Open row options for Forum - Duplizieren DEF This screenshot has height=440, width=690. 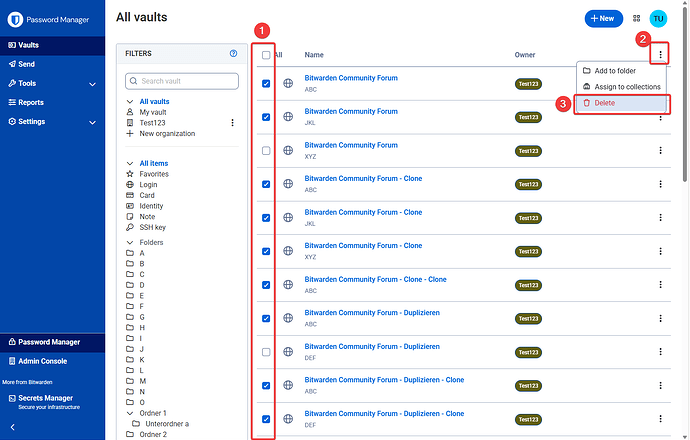point(660,352)
